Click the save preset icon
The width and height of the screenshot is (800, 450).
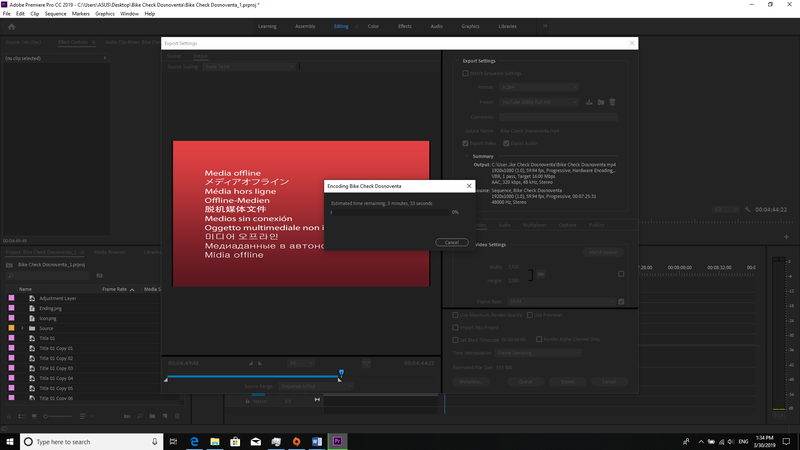590,102
